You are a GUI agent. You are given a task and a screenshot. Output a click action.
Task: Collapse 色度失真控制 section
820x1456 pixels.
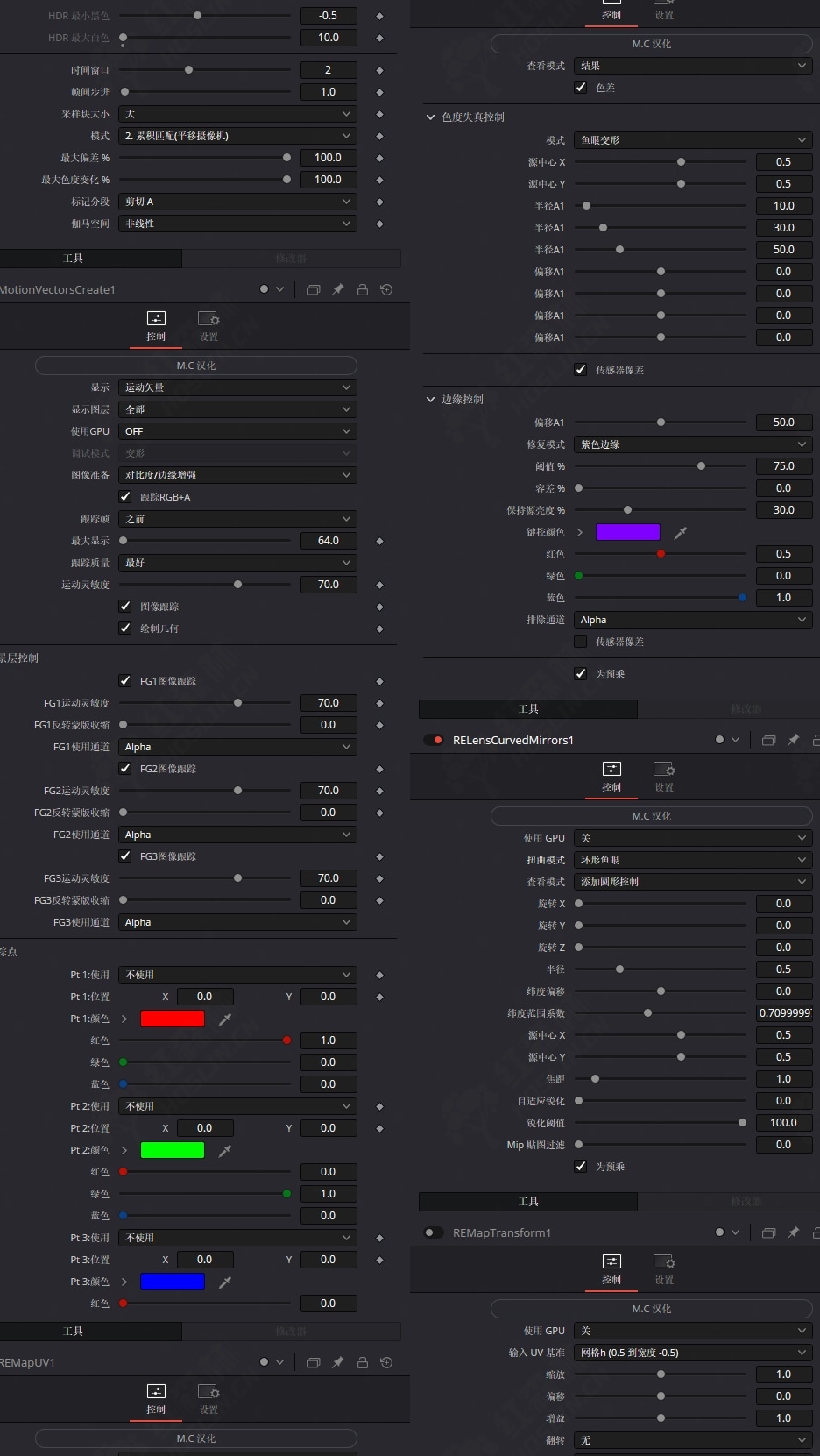pyautogui.click(x=430, y=117)
